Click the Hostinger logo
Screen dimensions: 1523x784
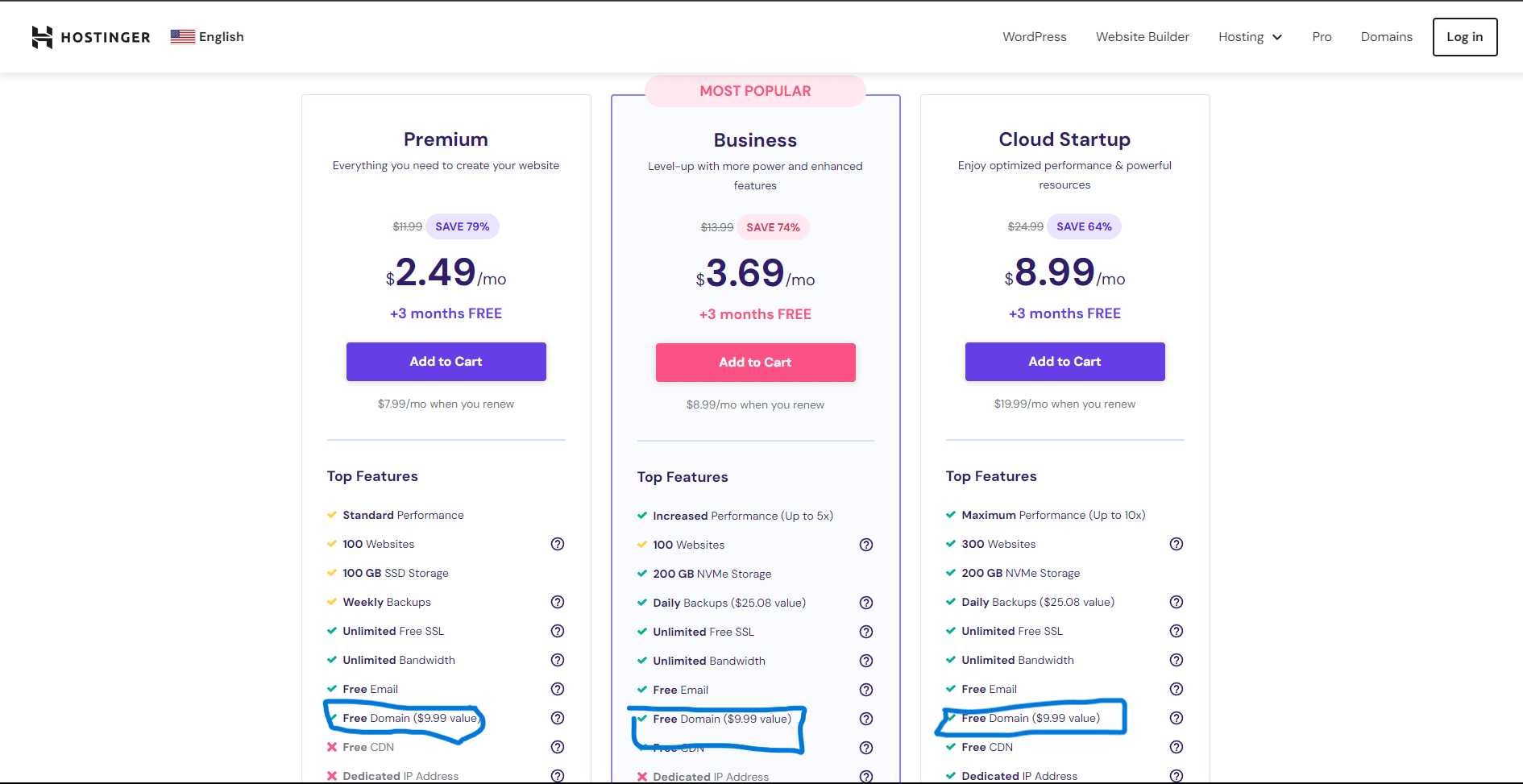[x=90, y=36]
